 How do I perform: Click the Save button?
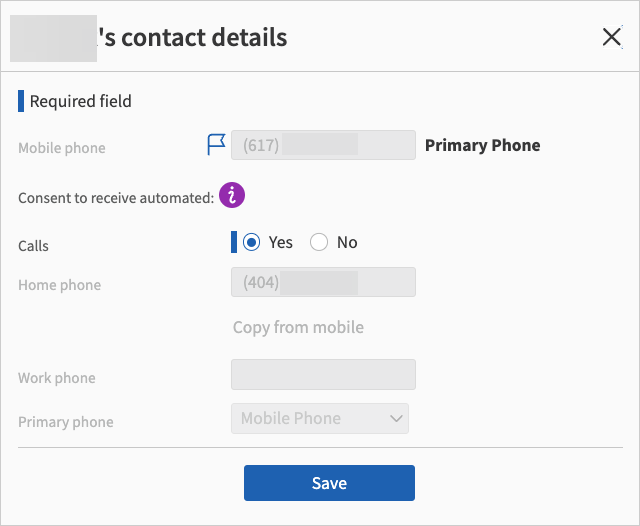coord(329,483)
